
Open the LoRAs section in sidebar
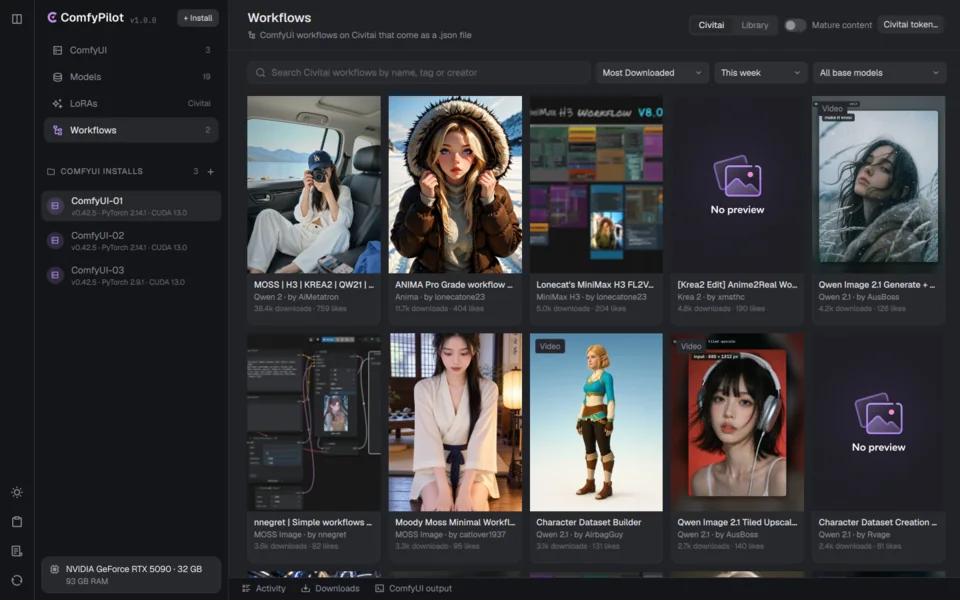pos(131,103)
